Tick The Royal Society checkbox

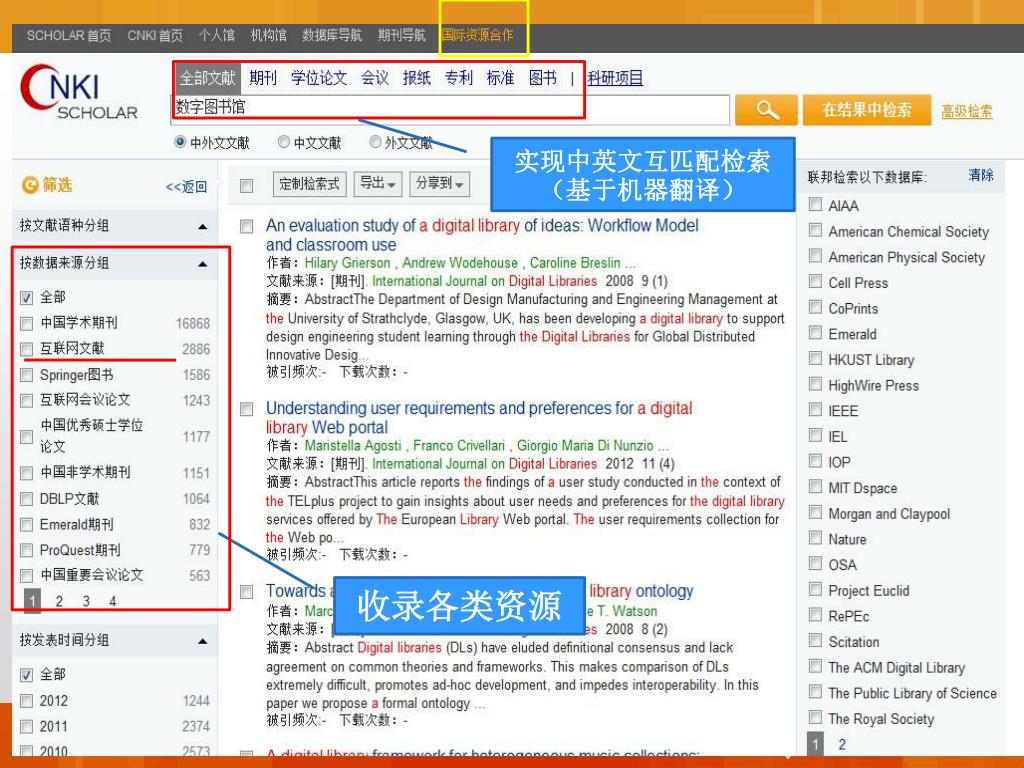(815, 717)
